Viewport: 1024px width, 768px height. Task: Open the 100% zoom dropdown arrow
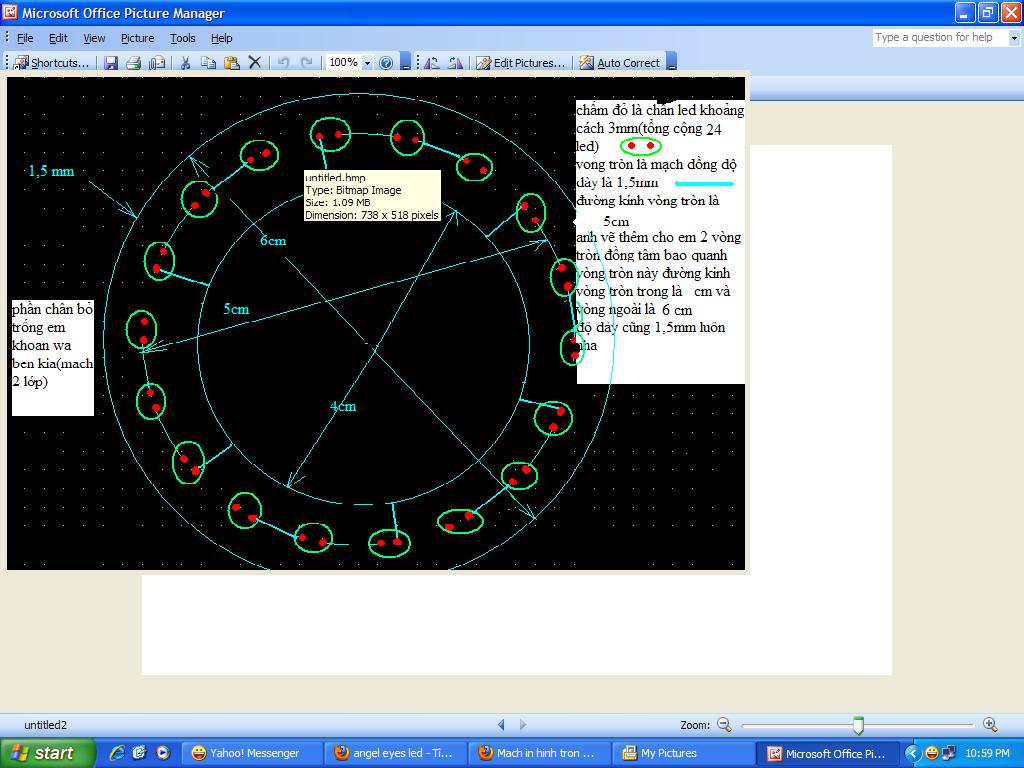pyautogui.click(x=367, y=63)
